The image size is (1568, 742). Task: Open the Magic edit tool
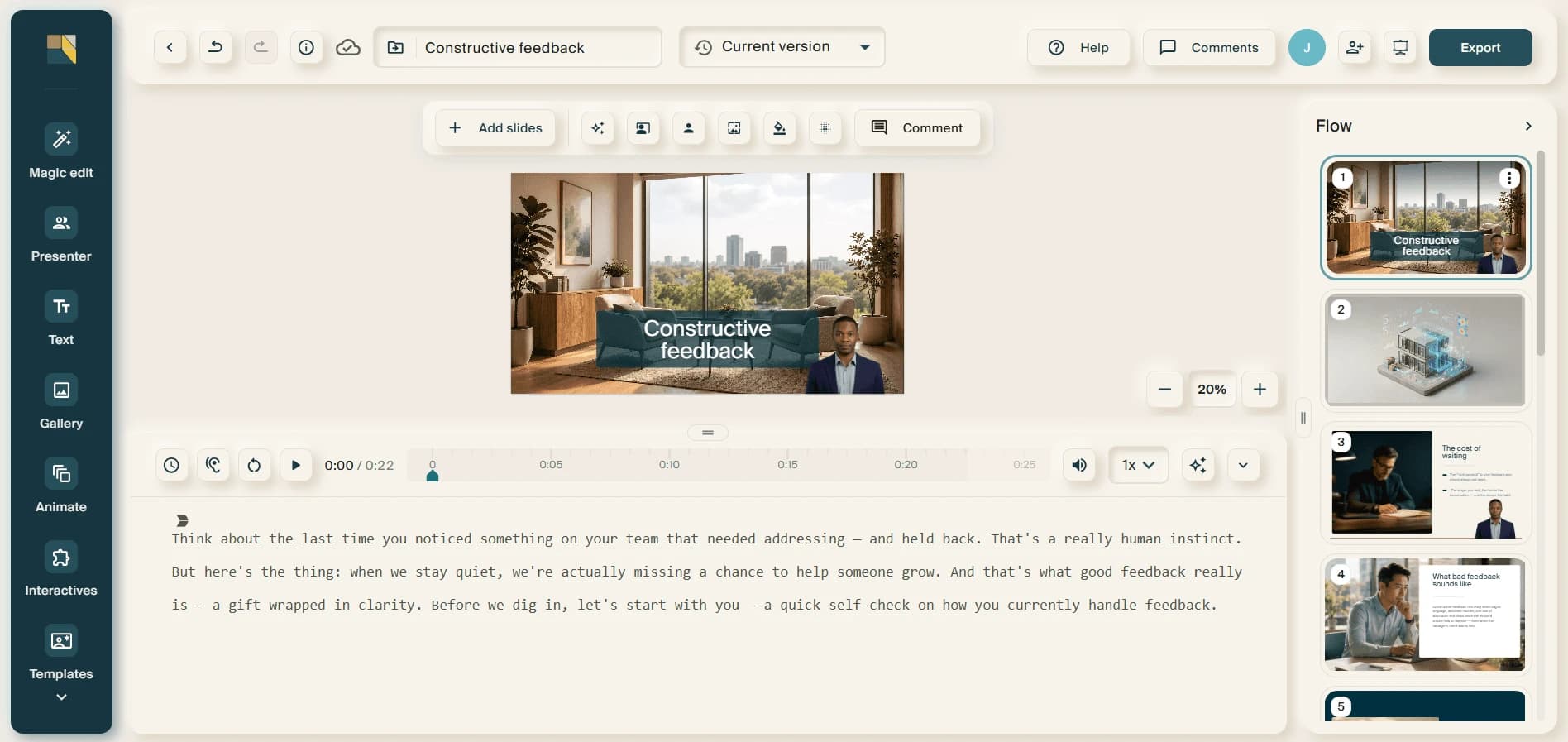[61, 151]
